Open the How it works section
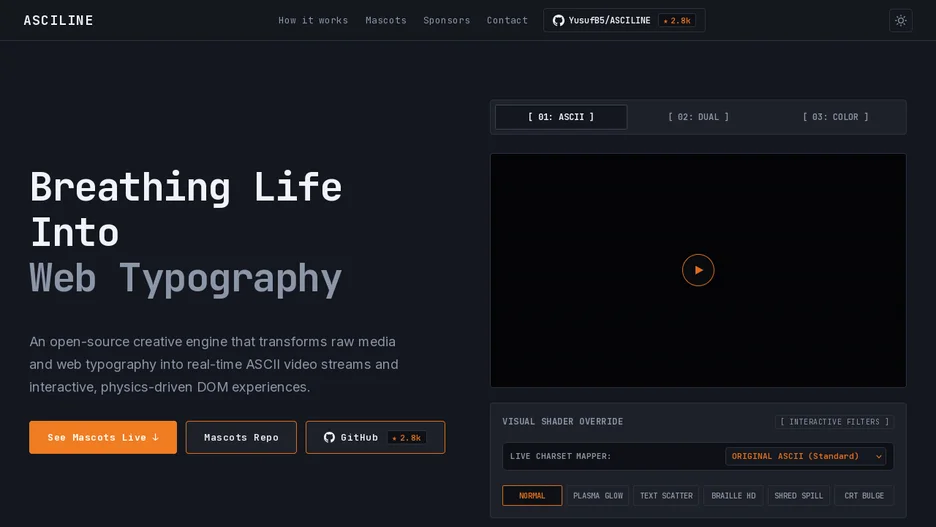936x527 pixels. pos(313,20)
